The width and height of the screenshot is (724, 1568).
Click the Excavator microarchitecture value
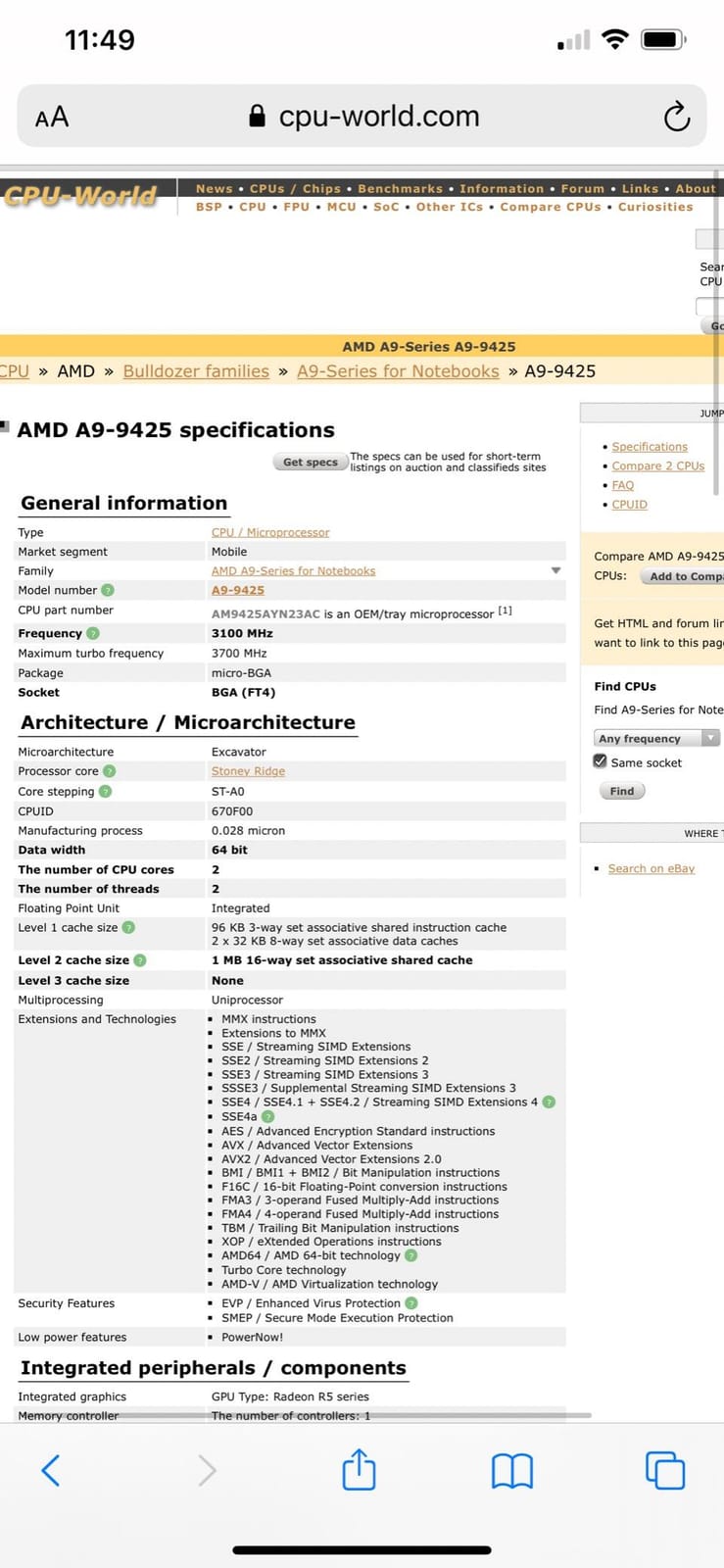pyautogui.click(x=239, y=752)
